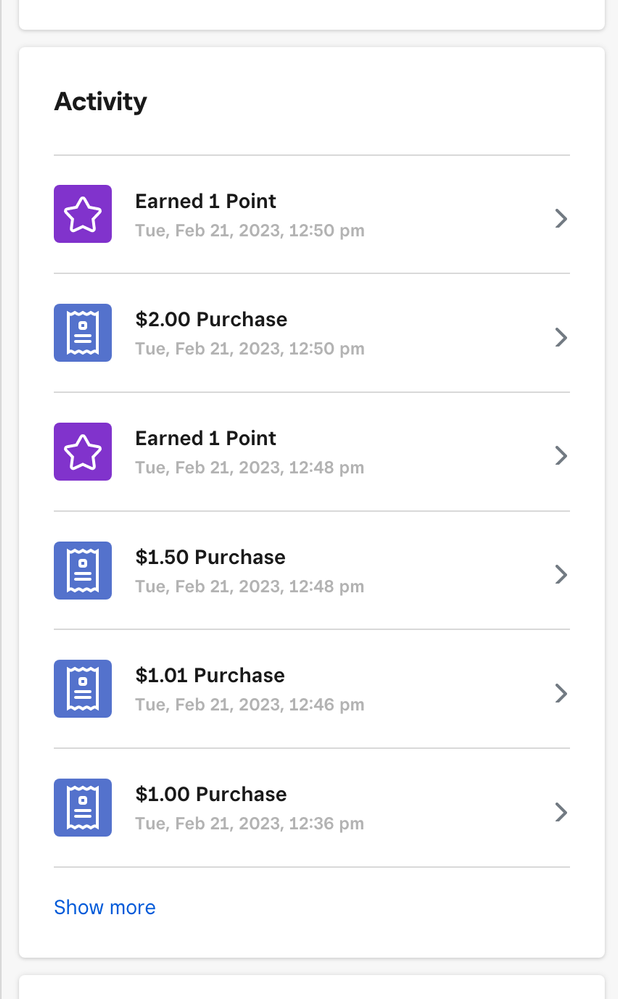The image size is (618, 999).
Task: Click the receipt icon beside $1.50 Purchase
Action: [x=83, y=570]
